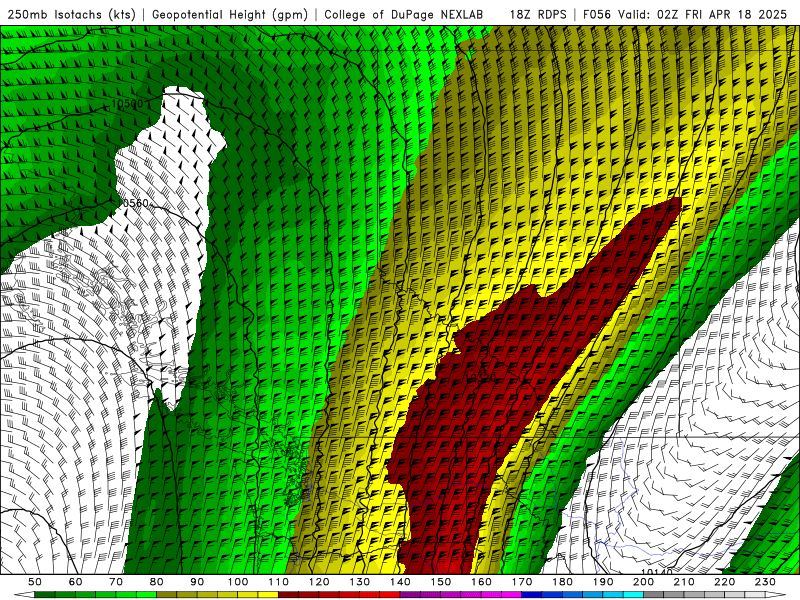Click the 140 value on color scale
The width and height of the screenshot is (800, 600).
coord(400,582)
